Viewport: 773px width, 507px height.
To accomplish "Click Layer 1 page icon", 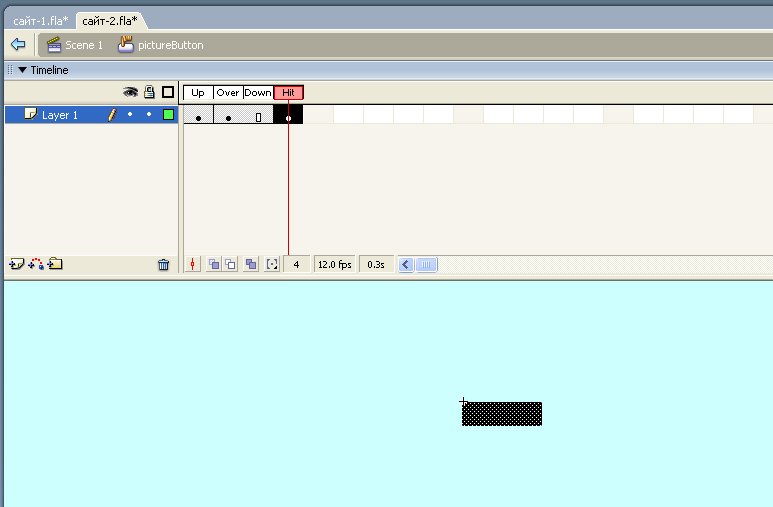I will (31, 114).
